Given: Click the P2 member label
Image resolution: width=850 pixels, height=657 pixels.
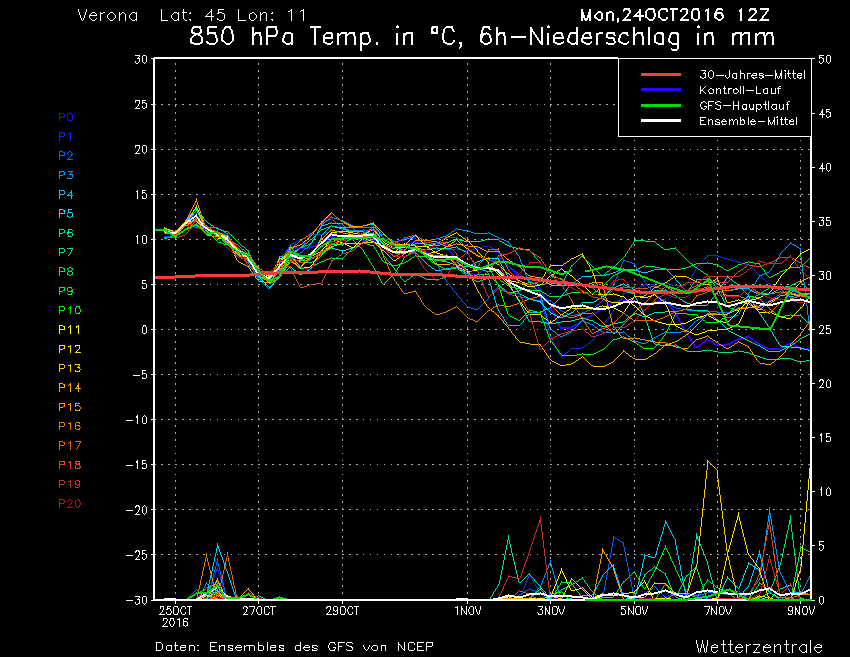Looking at the screenshot, I should (66, 156).
